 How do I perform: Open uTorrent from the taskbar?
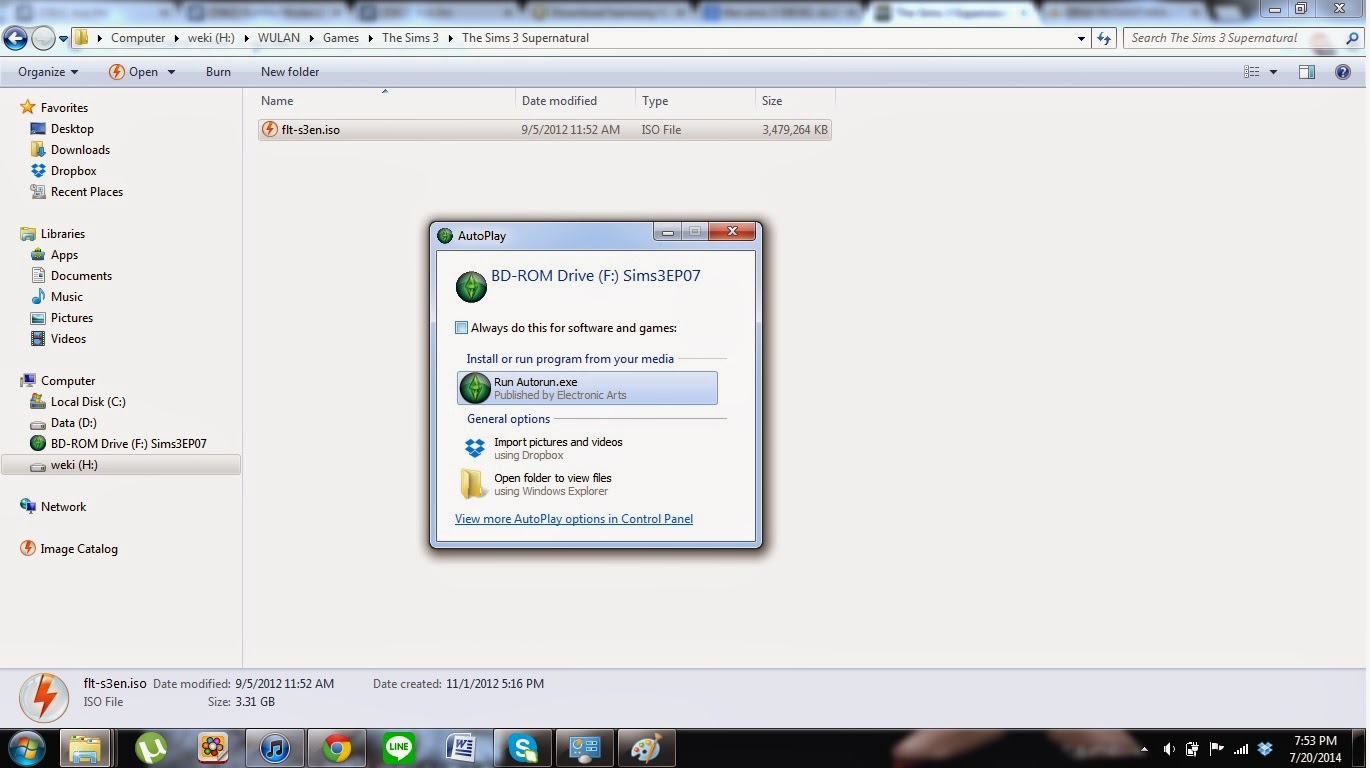(151, 748)
